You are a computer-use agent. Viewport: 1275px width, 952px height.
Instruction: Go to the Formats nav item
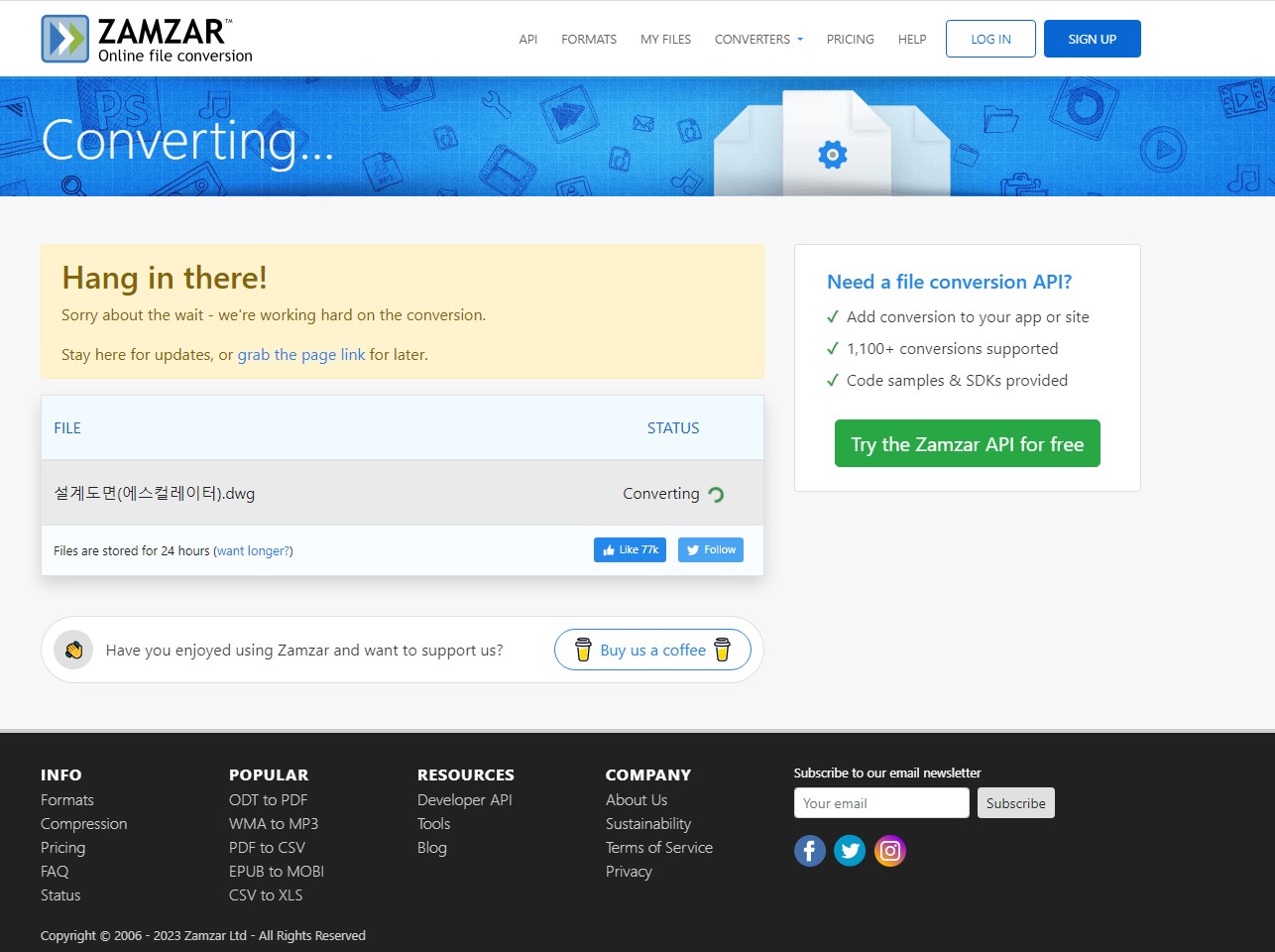point(589,40)
